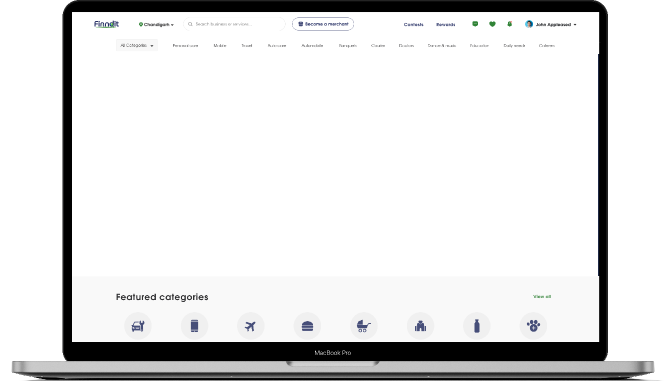Select the baby stroller featured category icon
This screenshot has height=381, width=666.
364,326
